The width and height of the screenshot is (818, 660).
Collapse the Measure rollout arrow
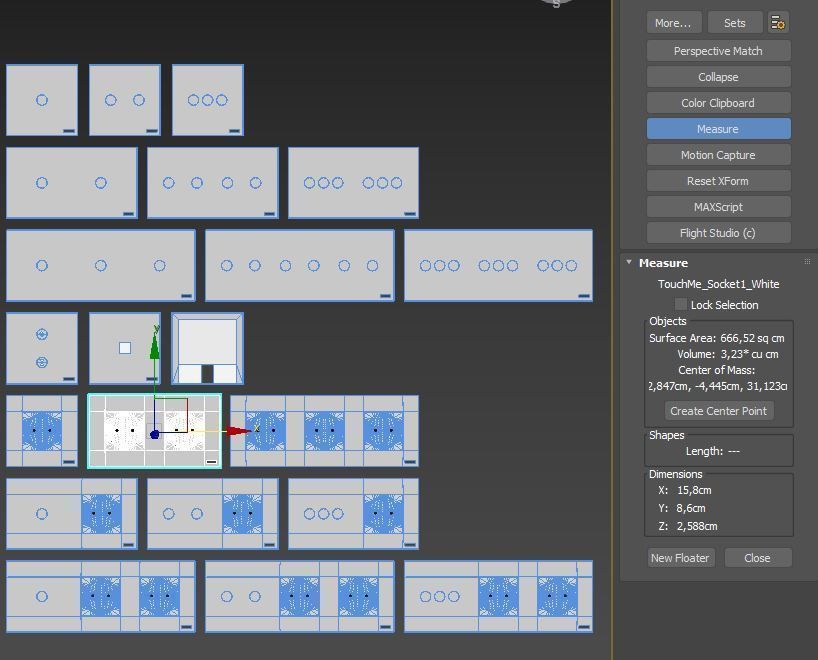tap(629, 262)
